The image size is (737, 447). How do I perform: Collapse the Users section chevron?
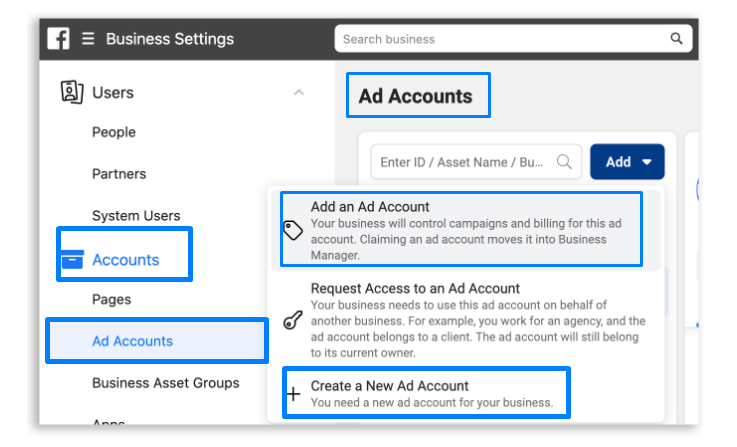tap(298, 92)
